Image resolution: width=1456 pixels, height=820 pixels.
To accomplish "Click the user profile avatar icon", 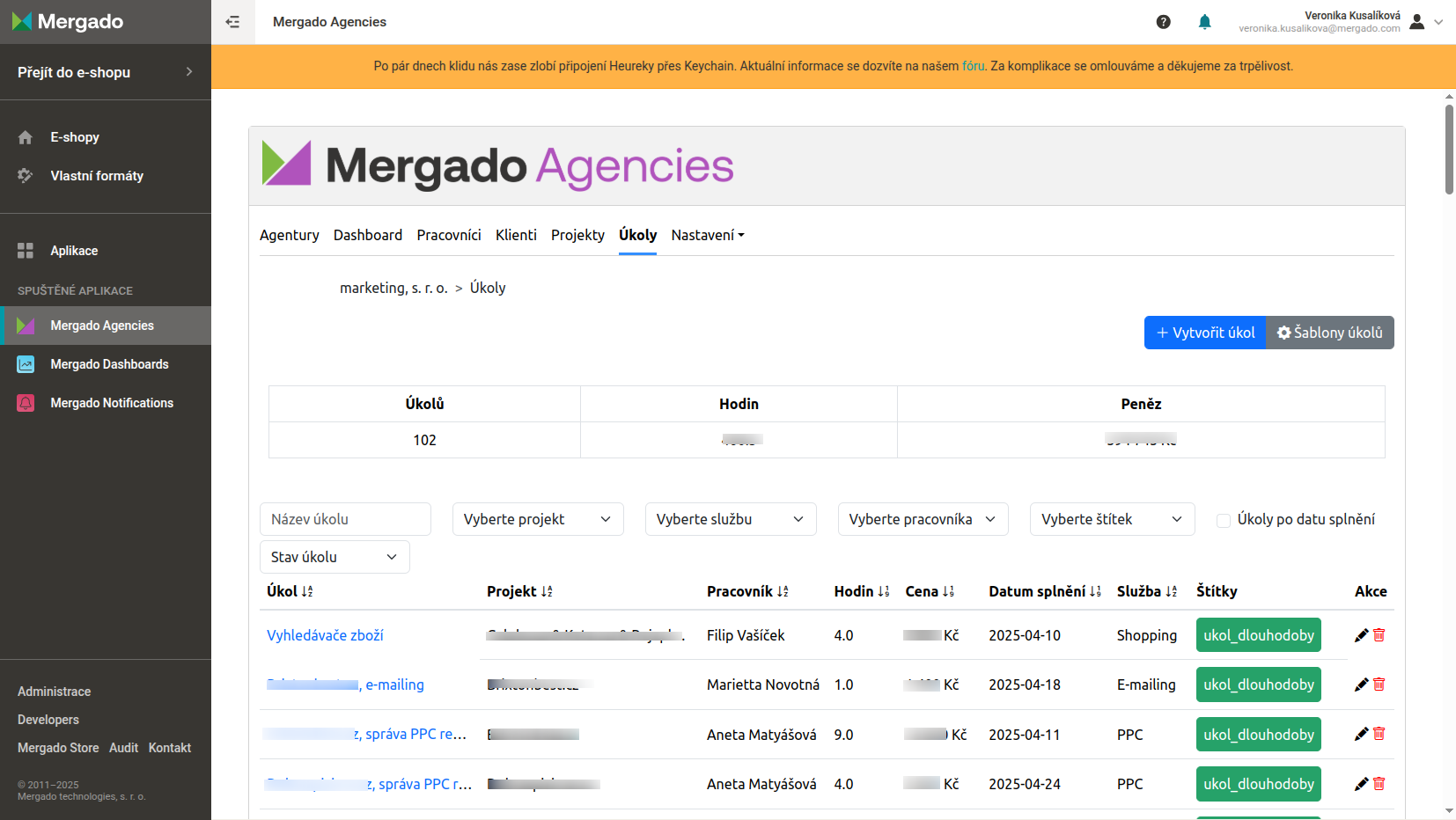I will tap(1416, 22).
